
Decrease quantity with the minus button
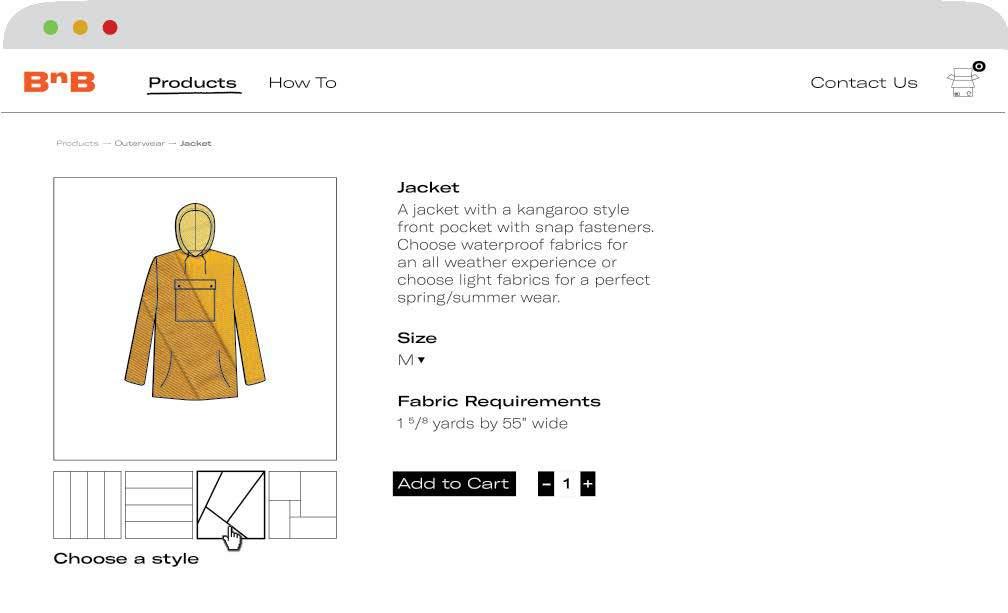(546, 484)
